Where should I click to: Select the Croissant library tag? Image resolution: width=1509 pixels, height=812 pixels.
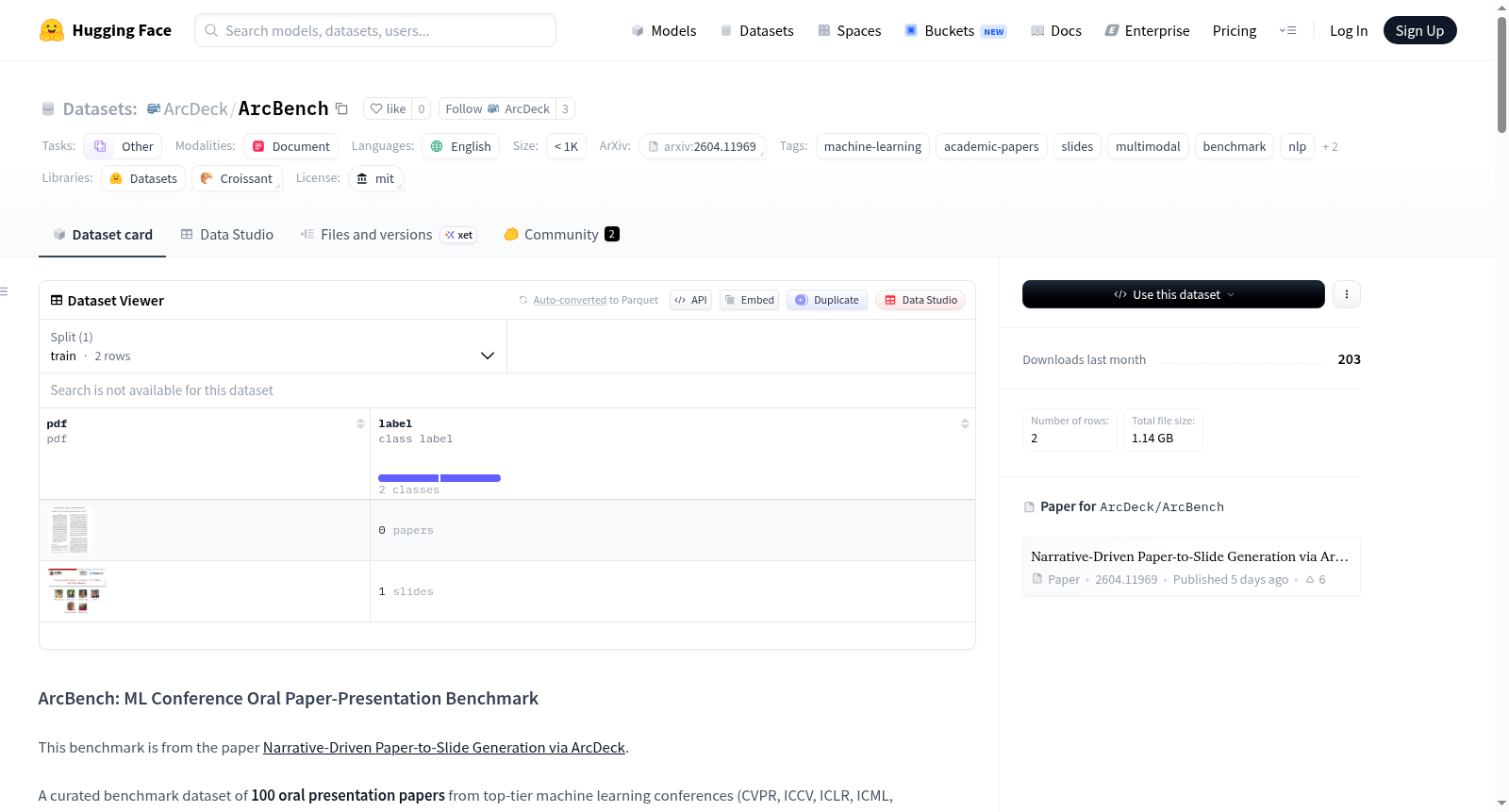point(237,178)
